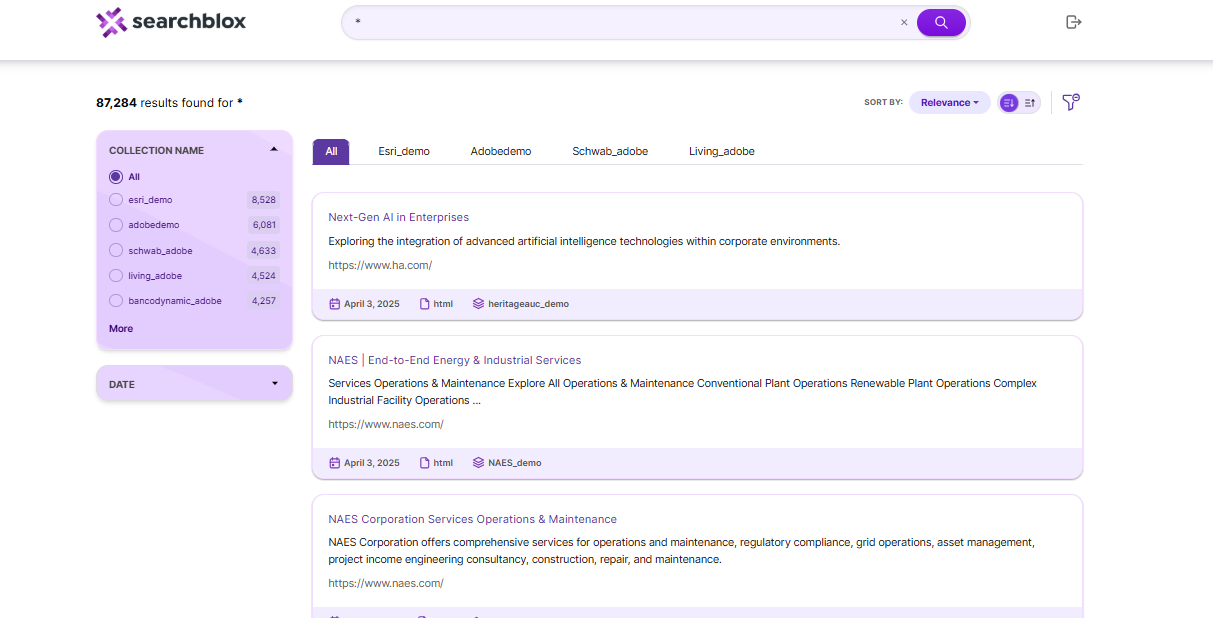Click calendar icon on NAES End-to-End result

pyautogui.click(x=335, y=463)
